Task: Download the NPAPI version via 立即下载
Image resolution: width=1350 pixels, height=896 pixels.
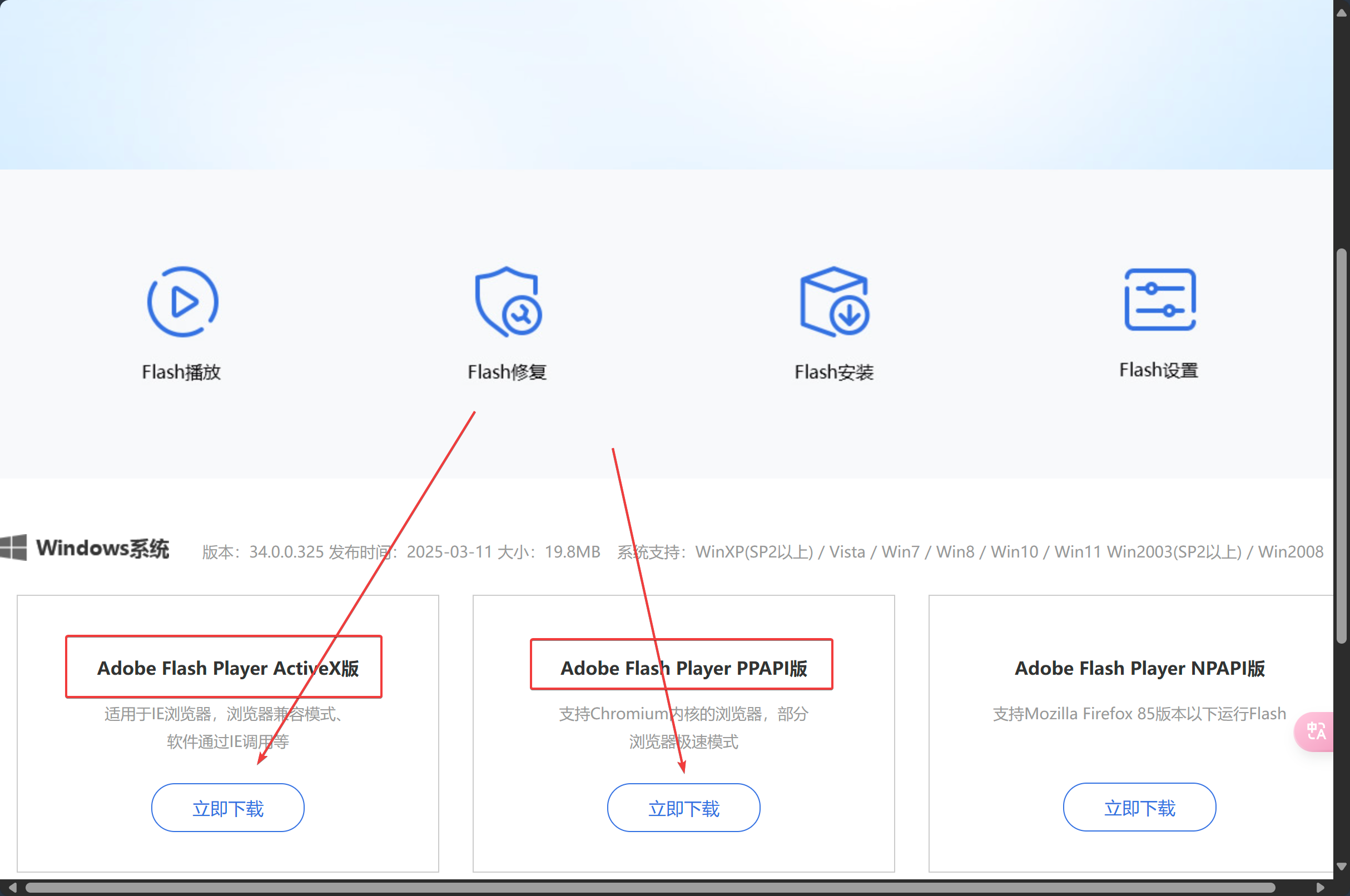Action: [x=1139, y=808]
